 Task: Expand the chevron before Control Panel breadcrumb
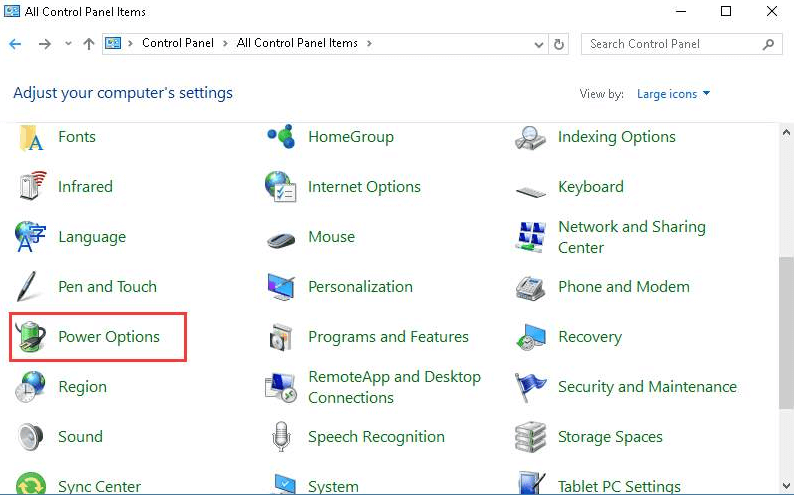point(131,44)
